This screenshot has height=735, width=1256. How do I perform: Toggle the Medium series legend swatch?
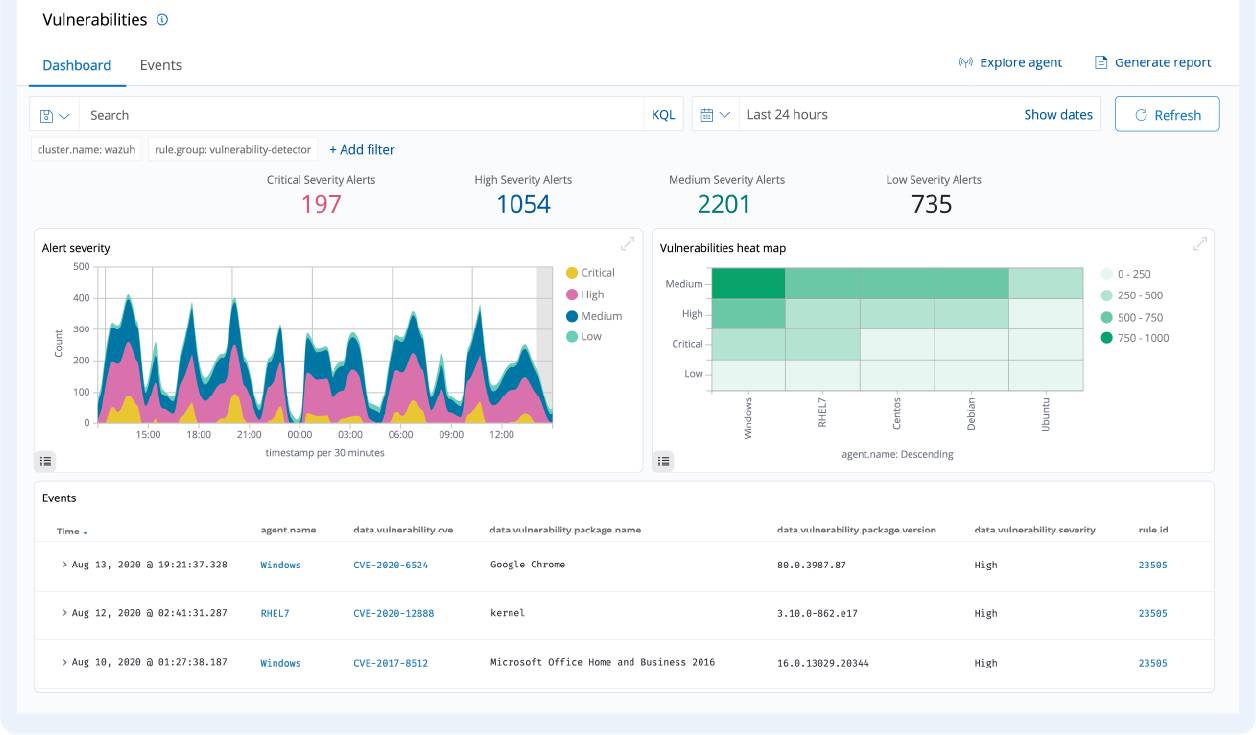pos(572,316)
